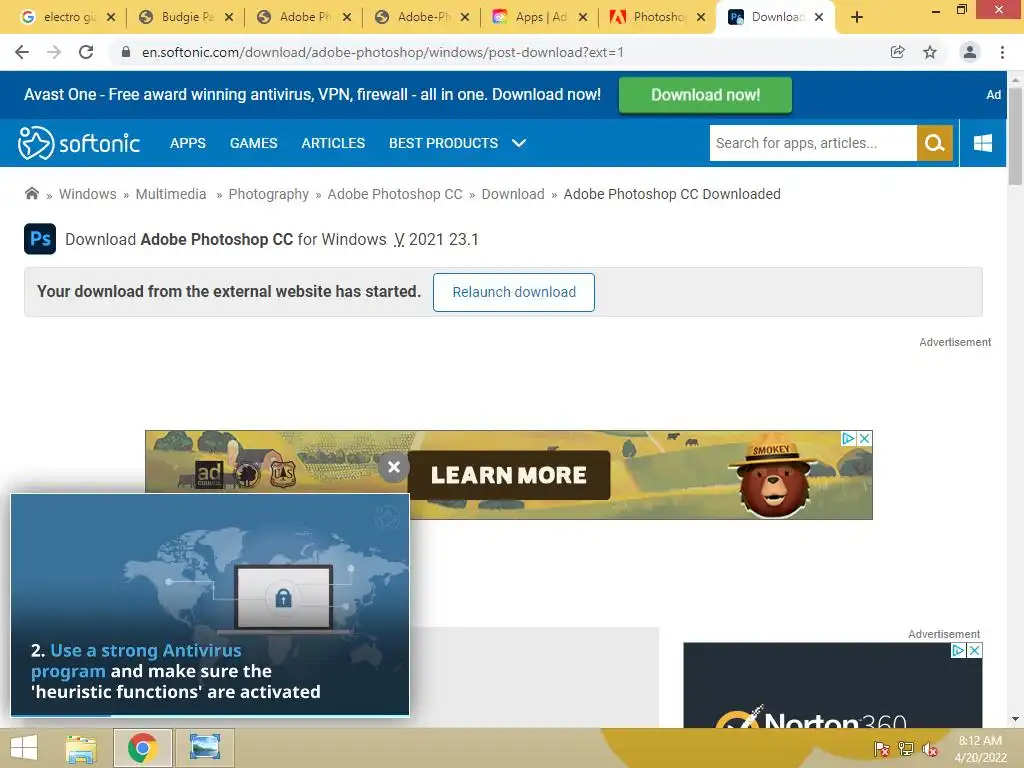Image resolution: width=1024 pixels, height=768 pixels.
Task: Switch to the Photoshop Adobe tab
Action: pyautogui.click(x=658, y=17)
